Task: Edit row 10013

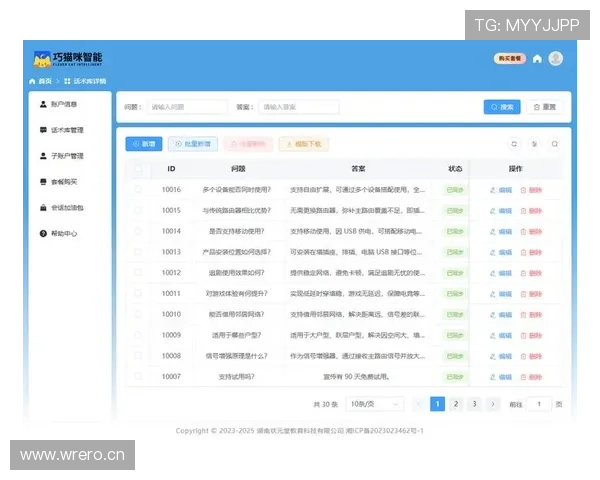Action: 501,252
